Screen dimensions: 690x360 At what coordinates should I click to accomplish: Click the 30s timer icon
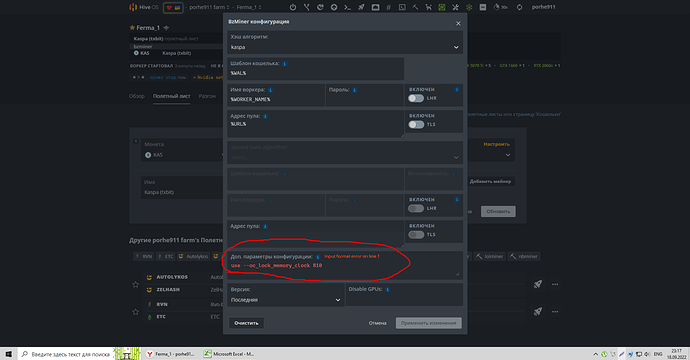500,7
